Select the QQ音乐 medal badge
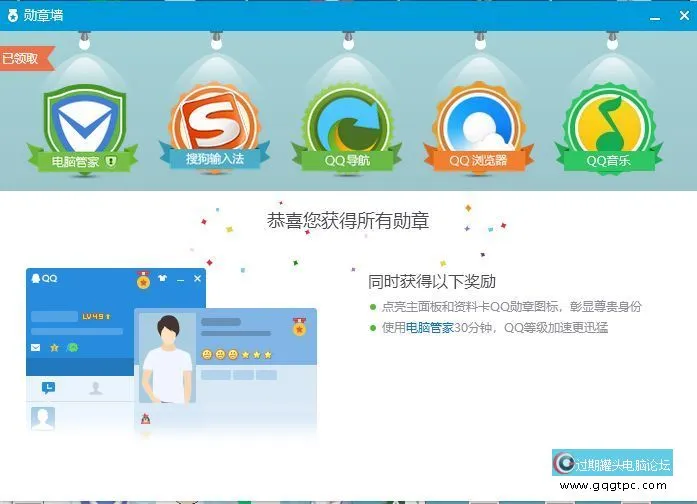Image resolution: width=697 pixels, height=504 pixels. pos(609,129)
